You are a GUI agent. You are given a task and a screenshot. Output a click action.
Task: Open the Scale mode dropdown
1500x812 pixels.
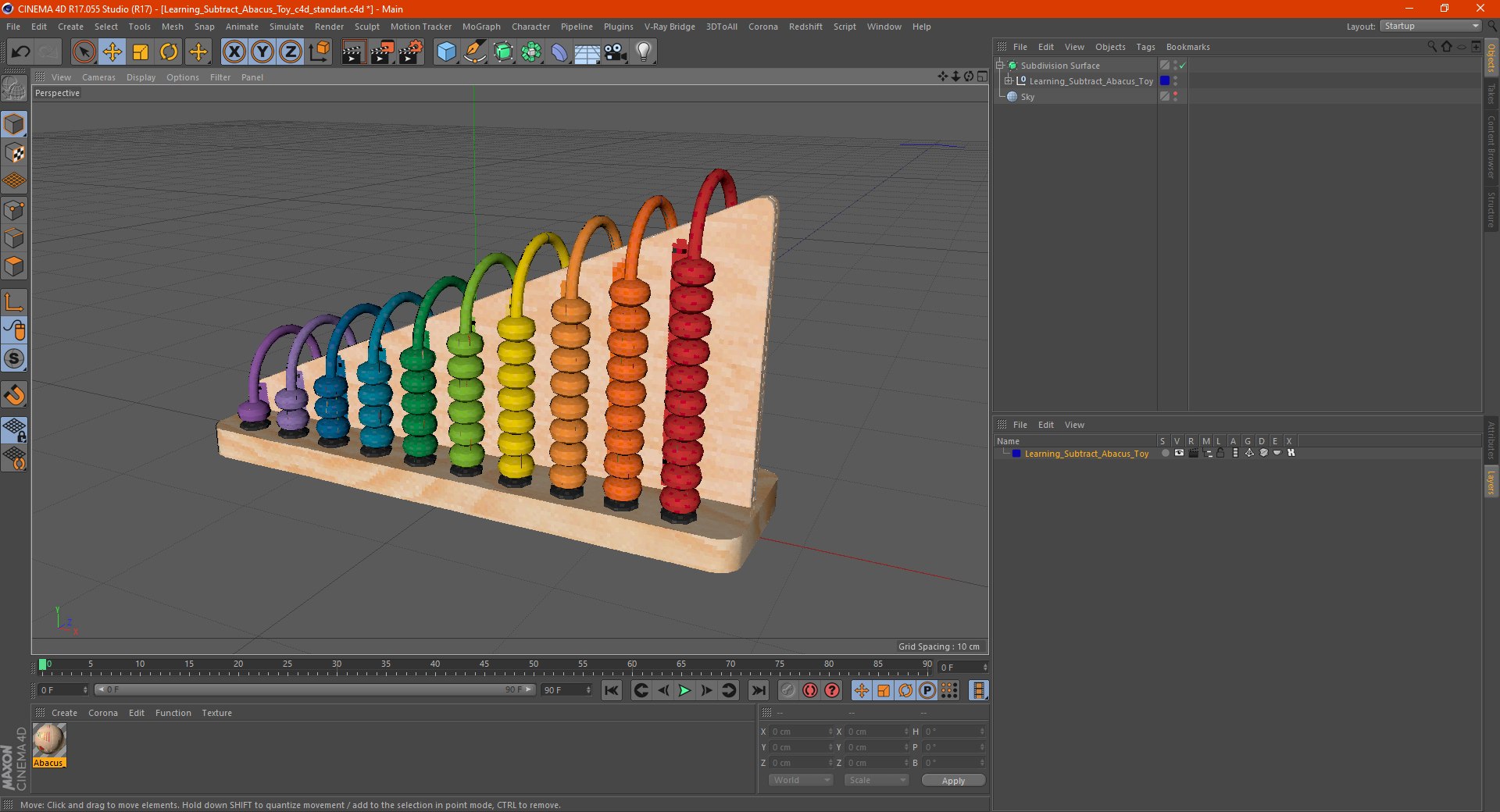[x=877, y=780]
